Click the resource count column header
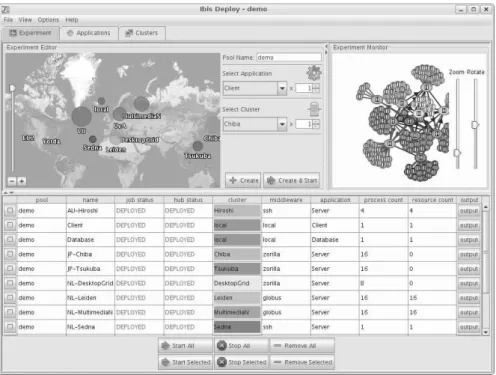 [432, 200]
